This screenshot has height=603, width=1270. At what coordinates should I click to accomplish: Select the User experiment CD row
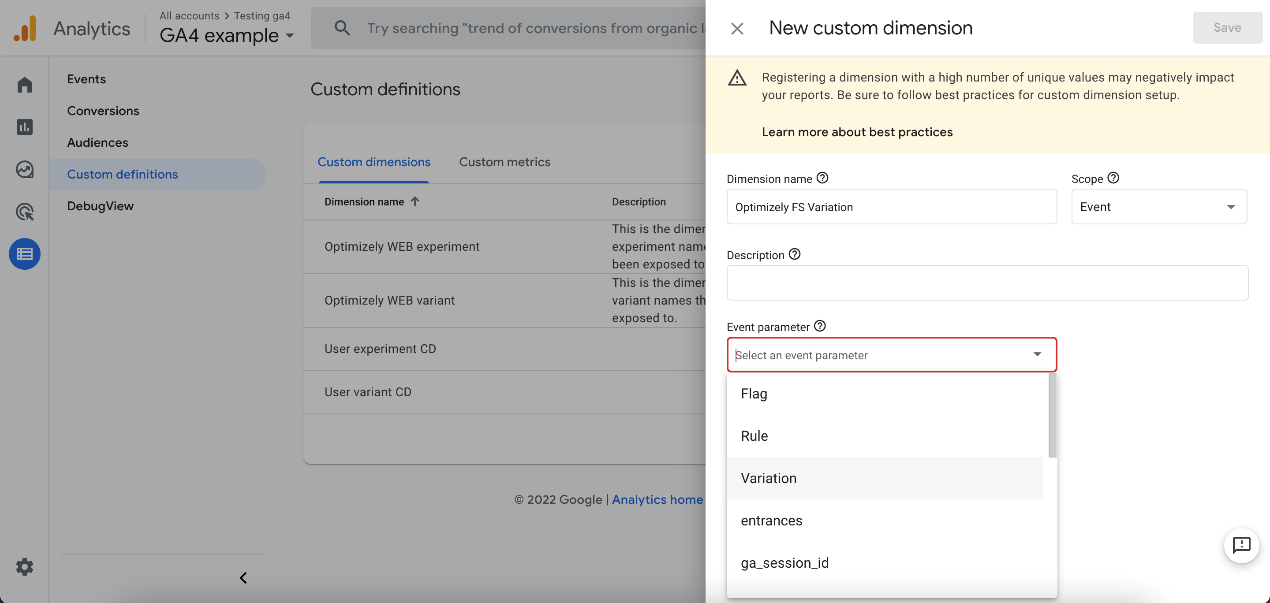point(505,349)
